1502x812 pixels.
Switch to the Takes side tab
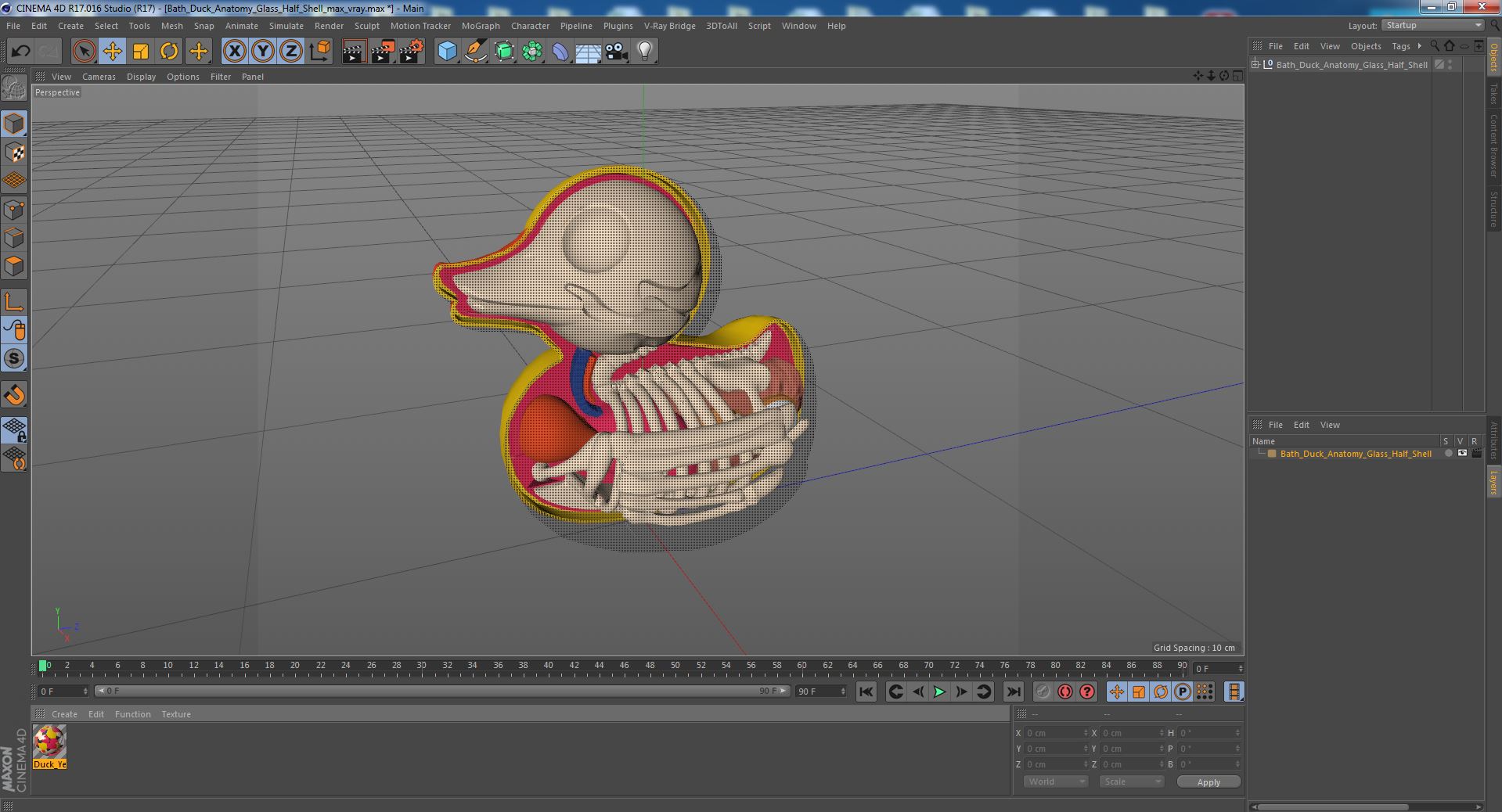point(1493,93)
